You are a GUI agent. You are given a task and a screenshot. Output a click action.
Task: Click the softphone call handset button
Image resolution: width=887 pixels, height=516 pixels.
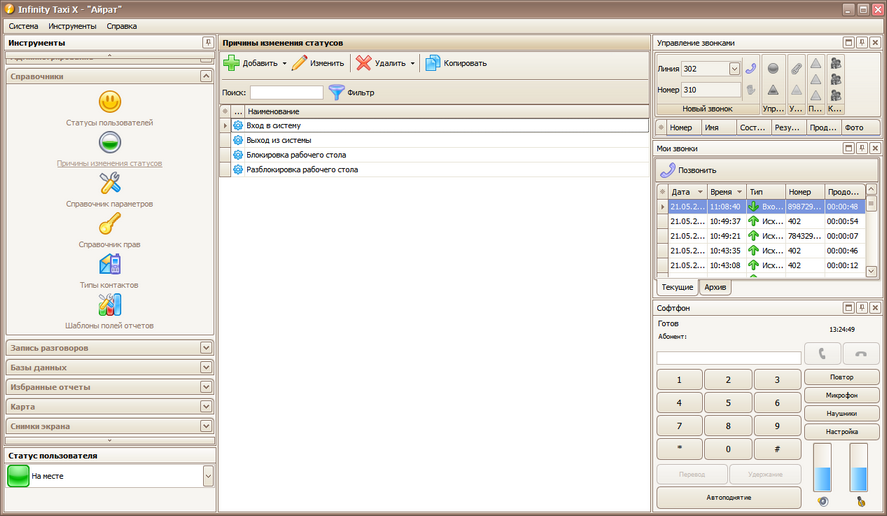click(x=822, y=354)
